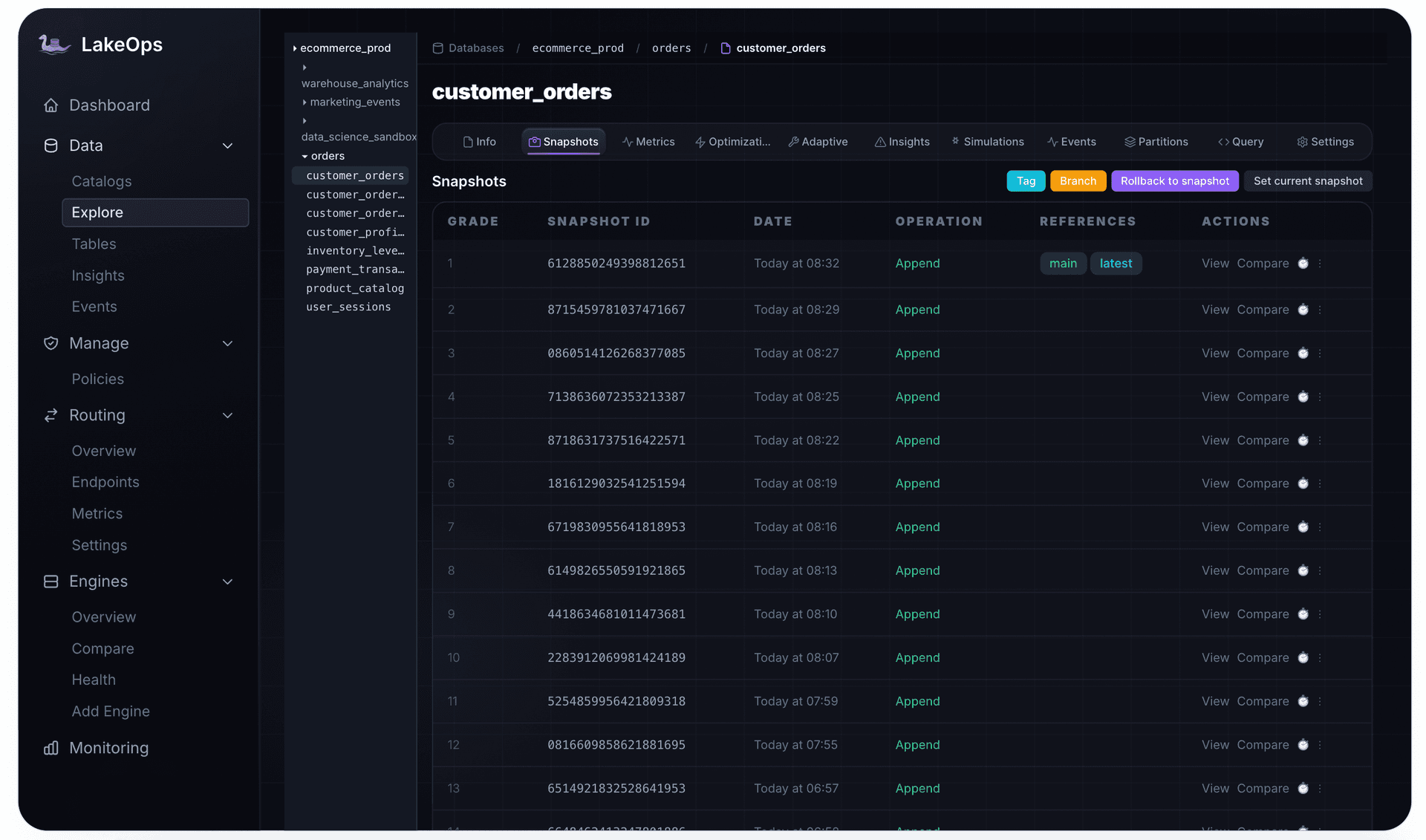Viewport: 1426px width, 840px height.
Task: Click stopwatch icon in the 08:19 row
Action: (x=1303, y=484)
